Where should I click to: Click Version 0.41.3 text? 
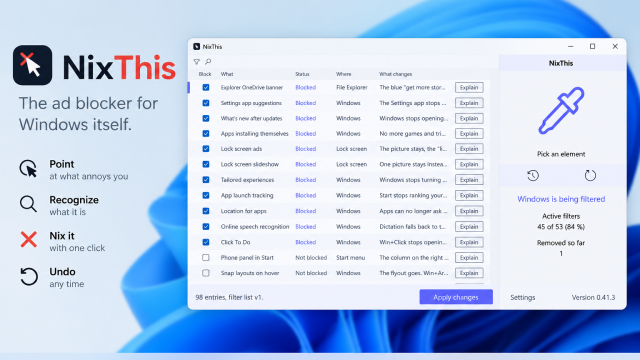[x=593, y=298]
